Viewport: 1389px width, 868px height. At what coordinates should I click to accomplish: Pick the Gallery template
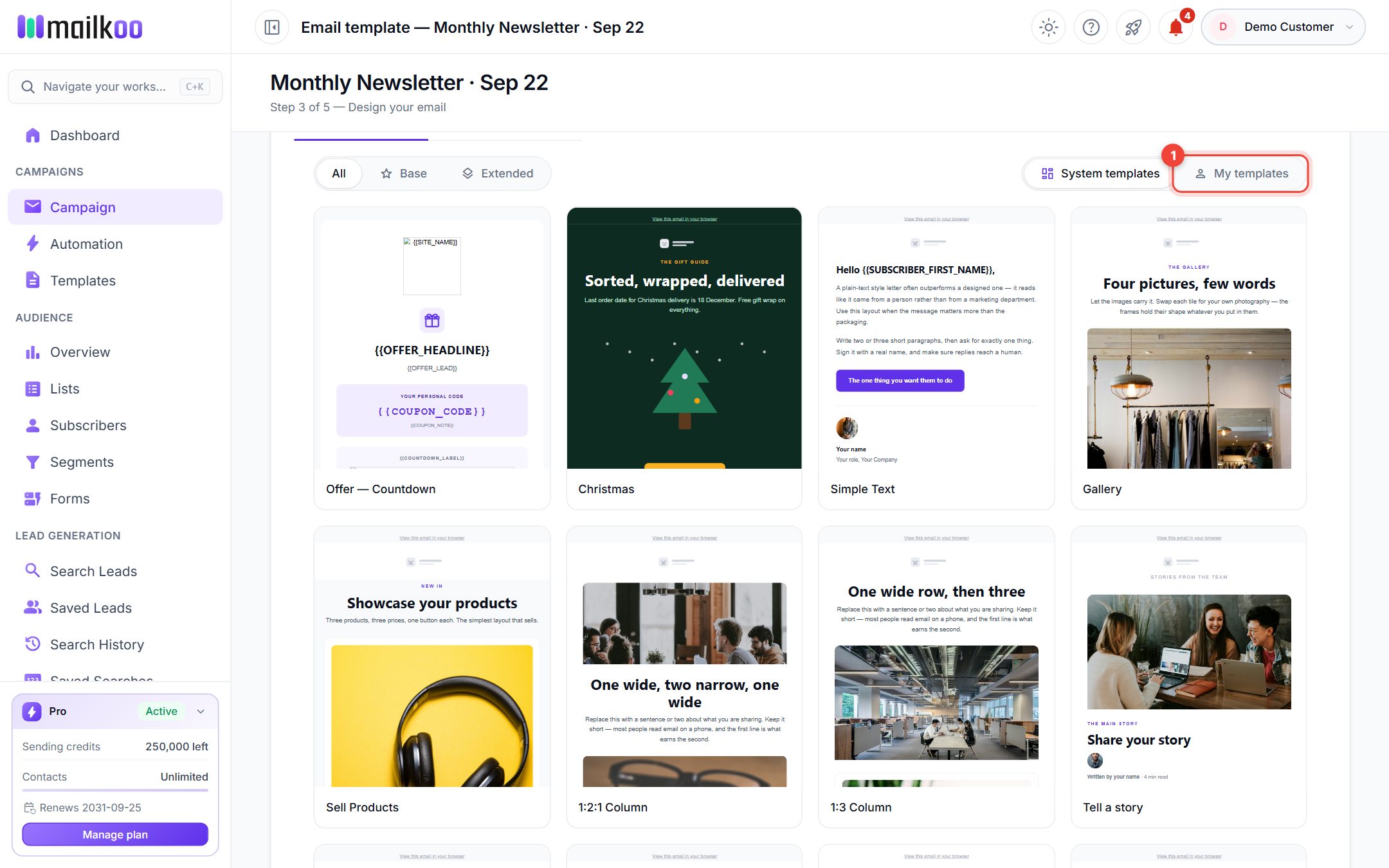pos(1188,358)
